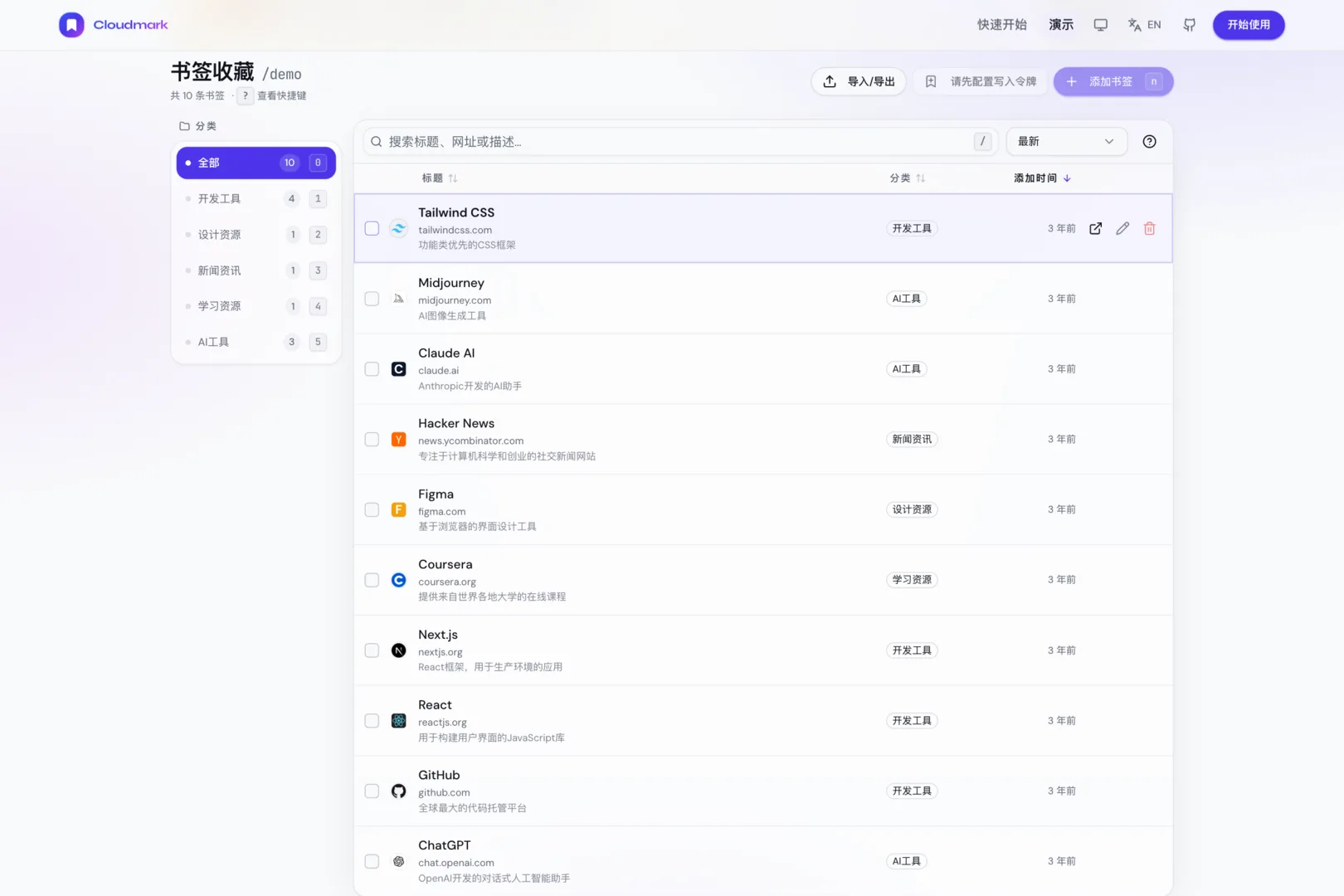Select the Figma row checkbox
Image resolution: width=1344 pixels, height=896 pixels.
pos(372,509)
